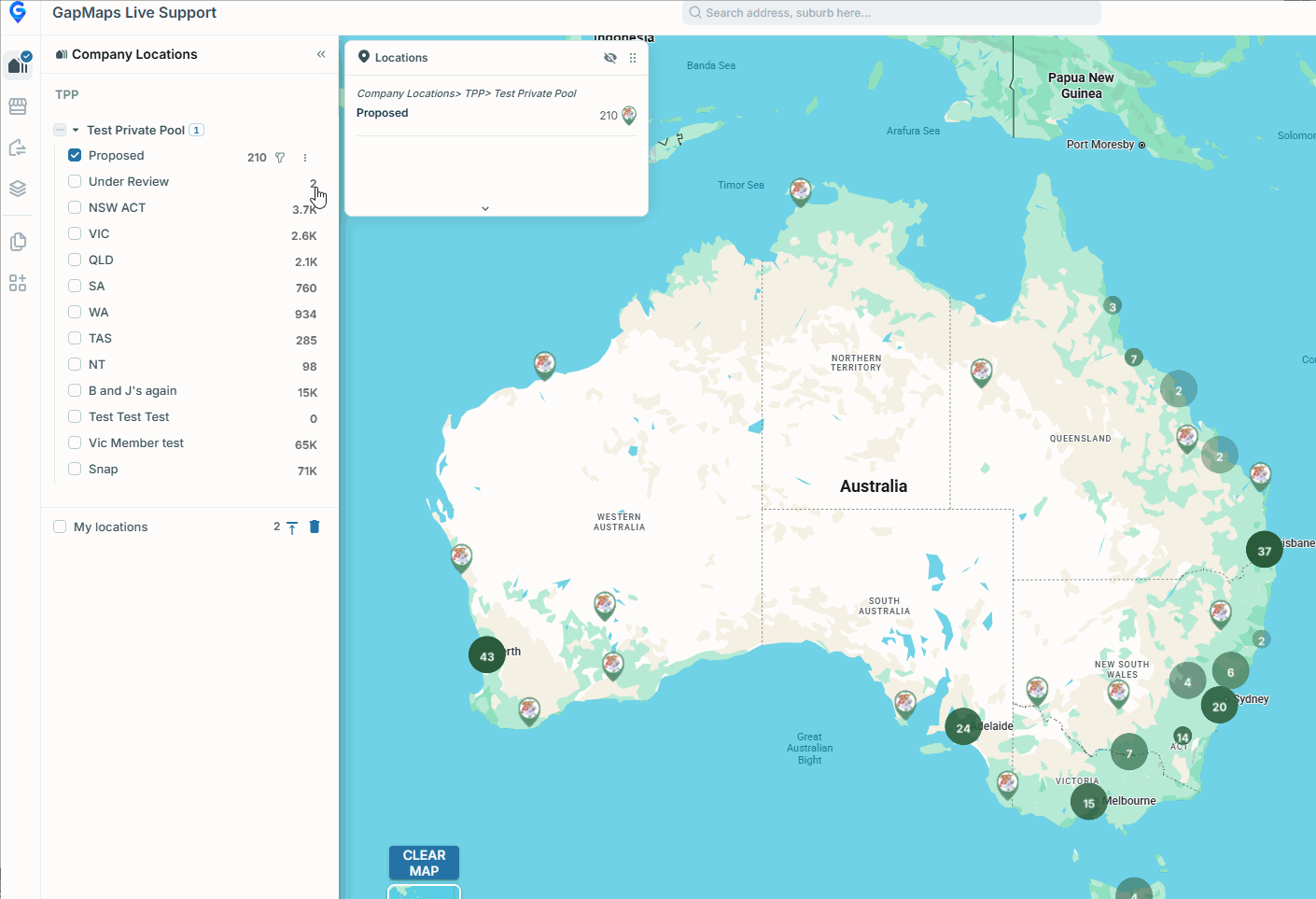Click the GapMaps Live Support title
The image size is (1316, 899).
point(134,12)
